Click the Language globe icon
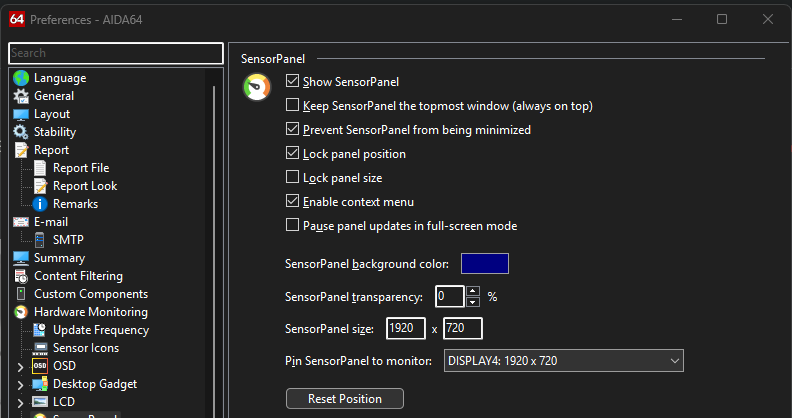This screenshot has height=418, width=792. click(21, 78)
